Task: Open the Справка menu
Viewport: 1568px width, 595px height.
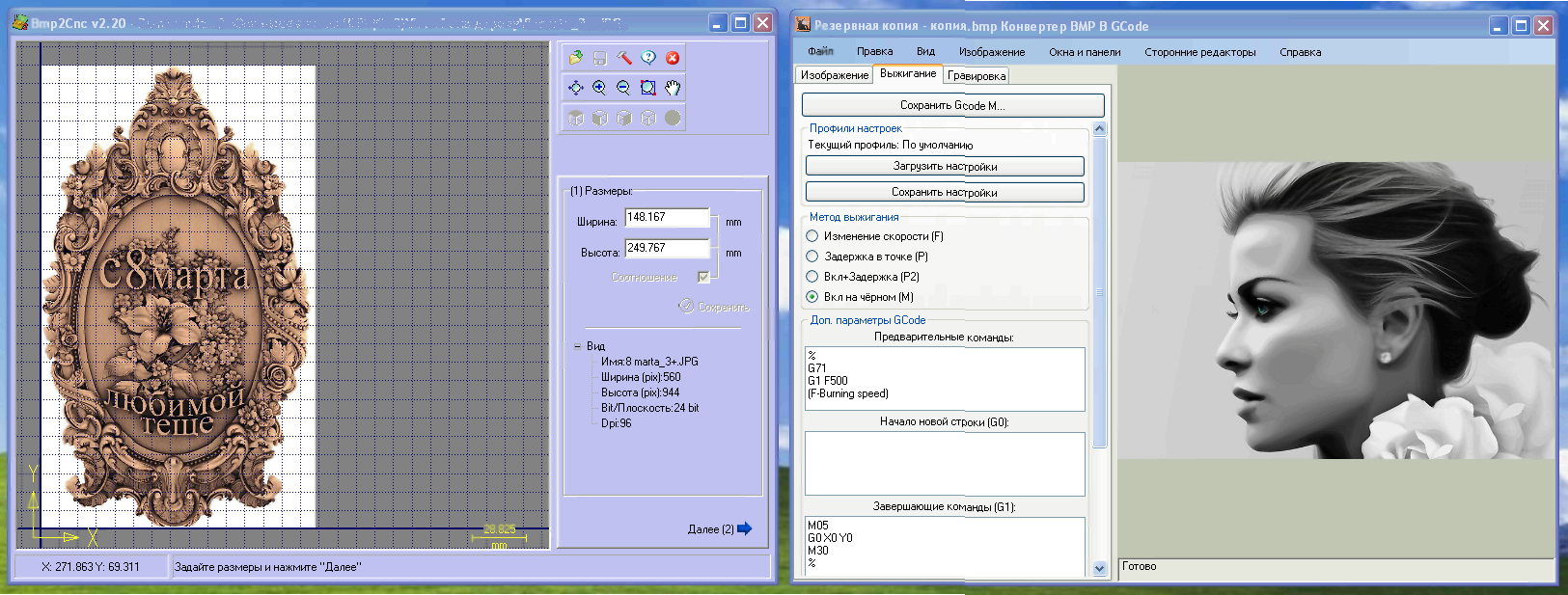Action: click(1300, 52)
